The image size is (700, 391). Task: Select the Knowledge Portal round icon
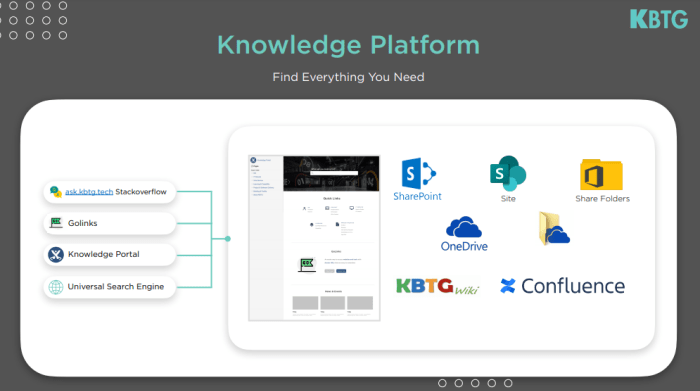[x=56, y=255]
